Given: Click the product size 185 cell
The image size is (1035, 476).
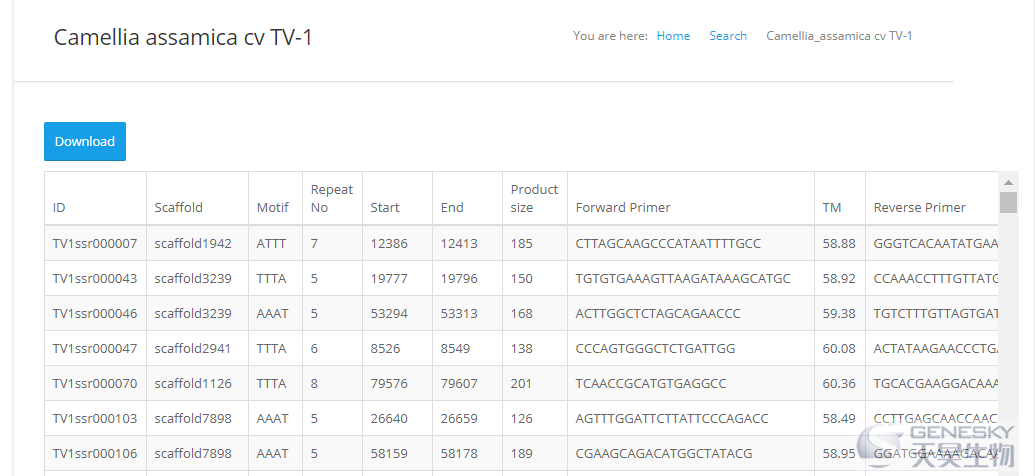Looking at the screenshot, I should tap(535, 244).
